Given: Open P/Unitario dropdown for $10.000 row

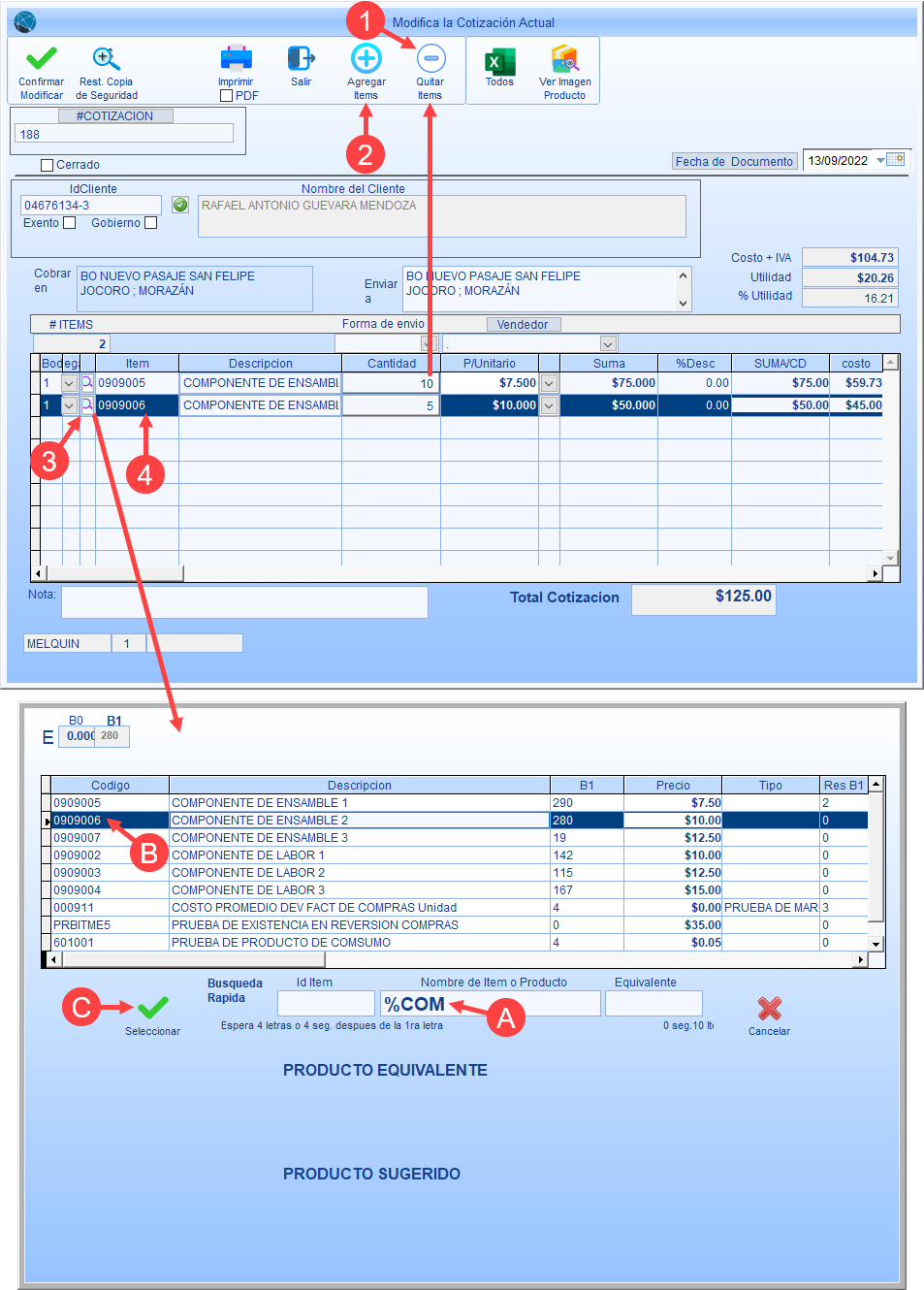Looking at the screenshot, I should click(x=549, y=405).
